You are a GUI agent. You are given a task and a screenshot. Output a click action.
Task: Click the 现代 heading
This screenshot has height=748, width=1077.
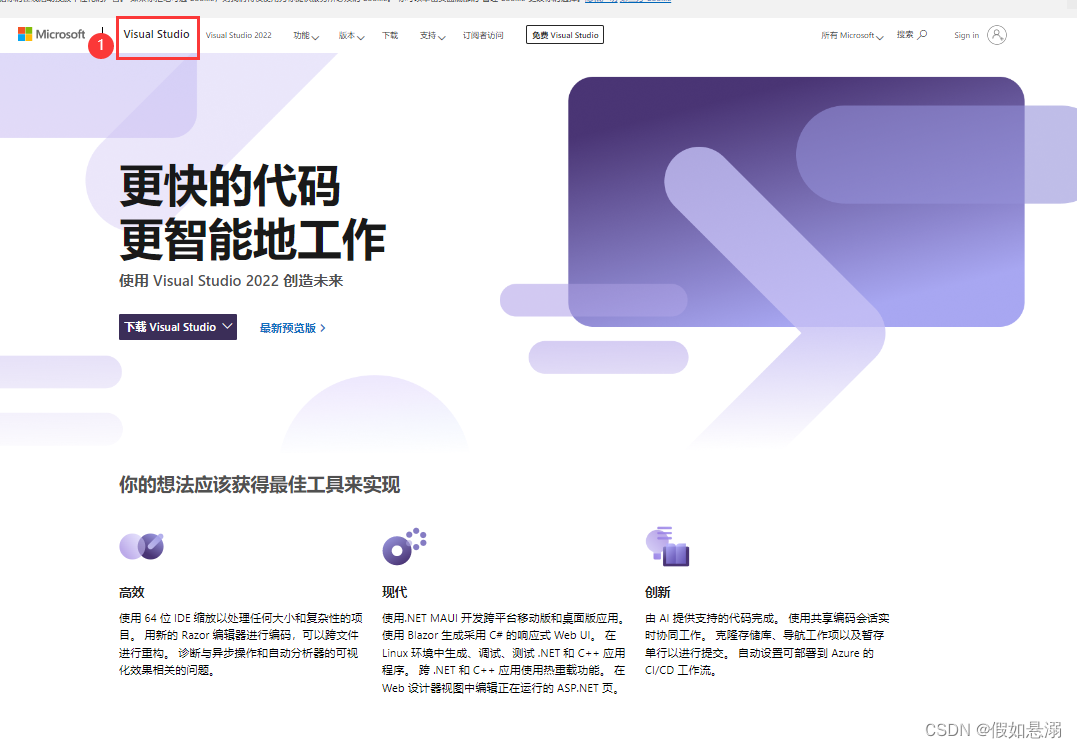[x=394, y=592]
